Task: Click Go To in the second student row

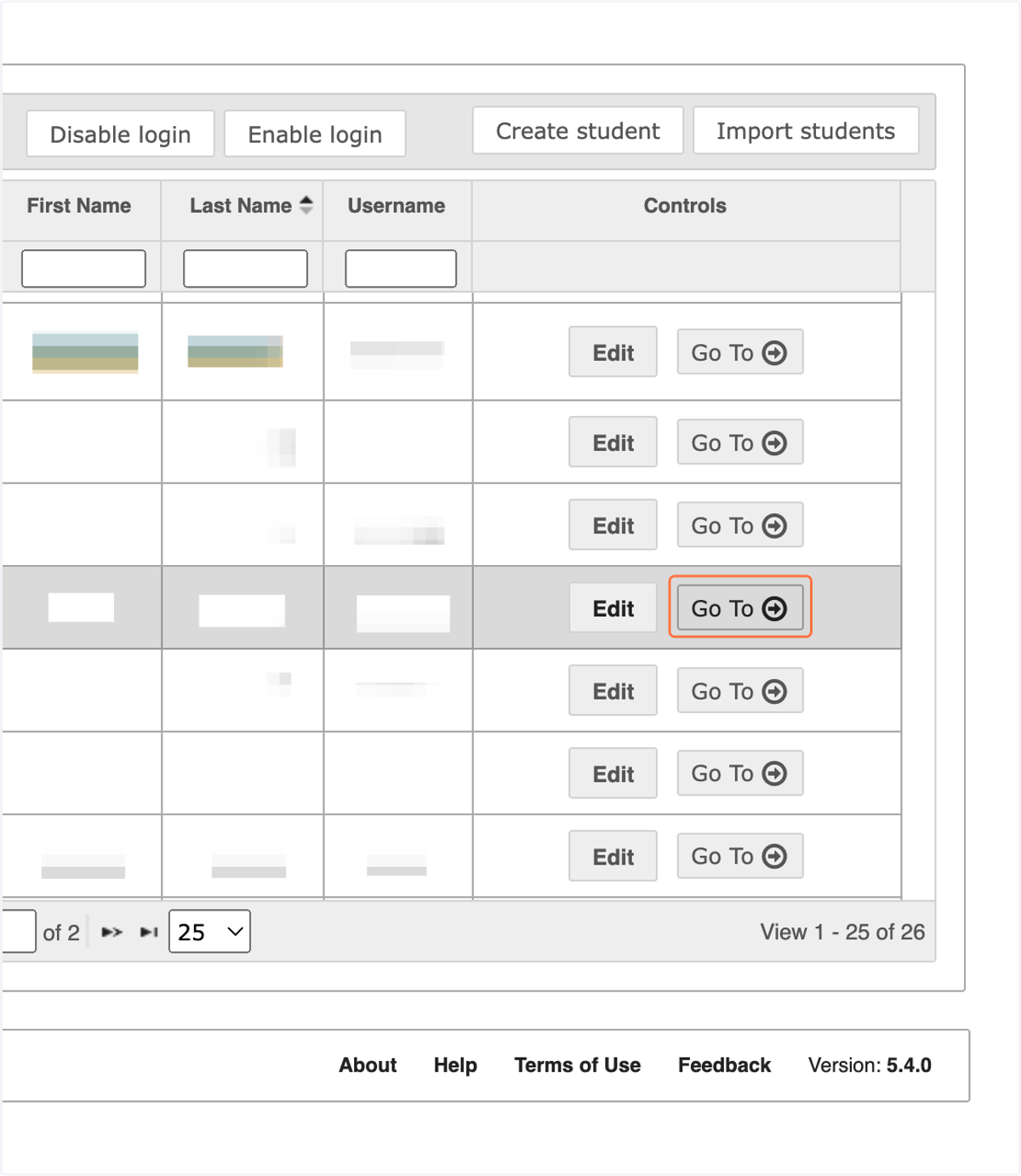Action: click(740, 442)
